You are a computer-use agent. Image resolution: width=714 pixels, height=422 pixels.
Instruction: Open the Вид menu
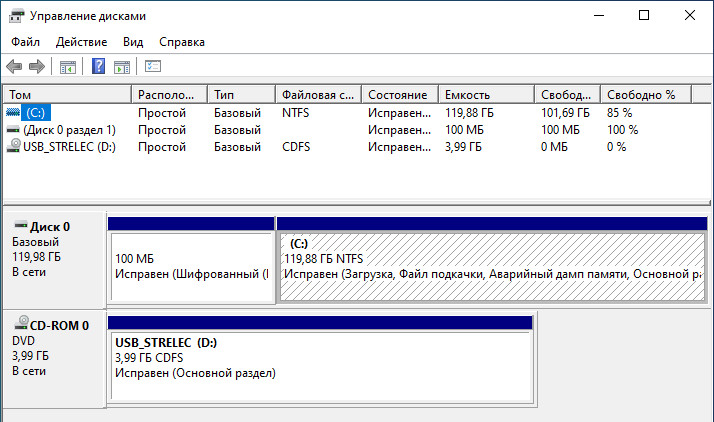pyautogui.click(x=133, y=42)
